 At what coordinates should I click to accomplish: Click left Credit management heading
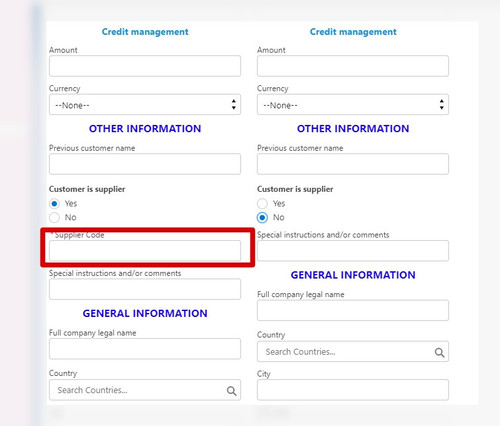click(145, 32)
